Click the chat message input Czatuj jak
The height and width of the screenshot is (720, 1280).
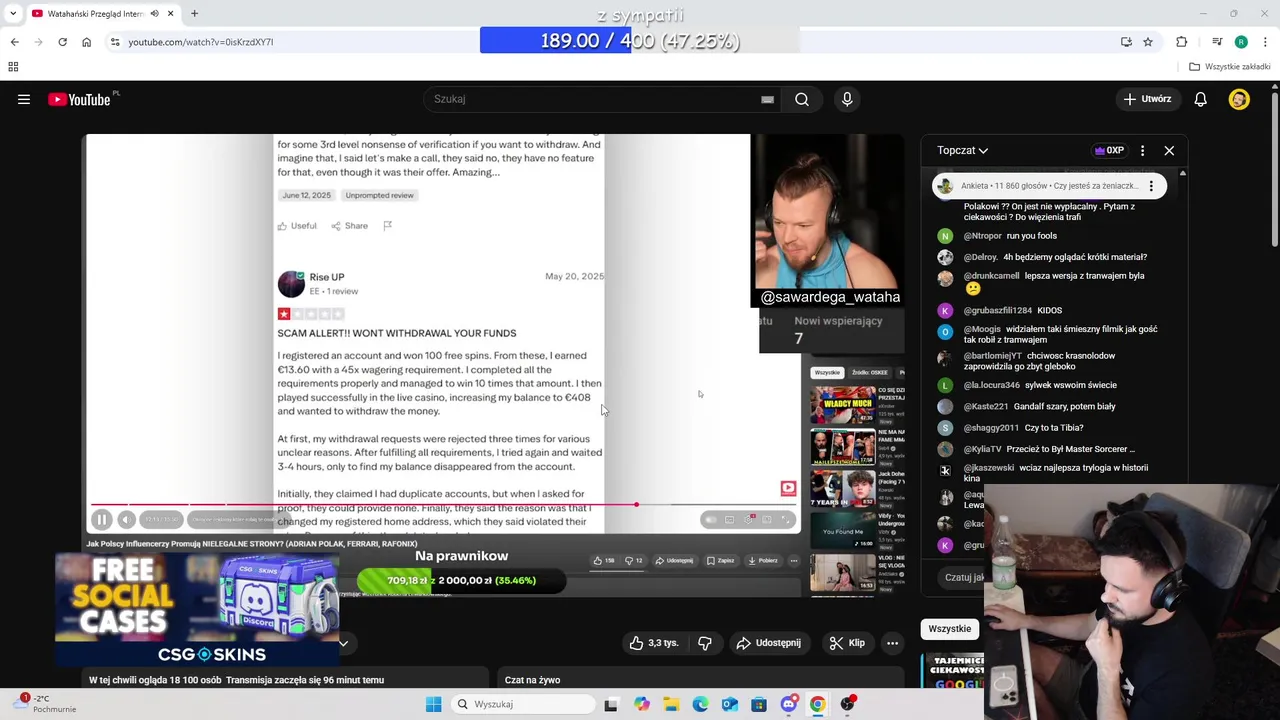point(964,577)
